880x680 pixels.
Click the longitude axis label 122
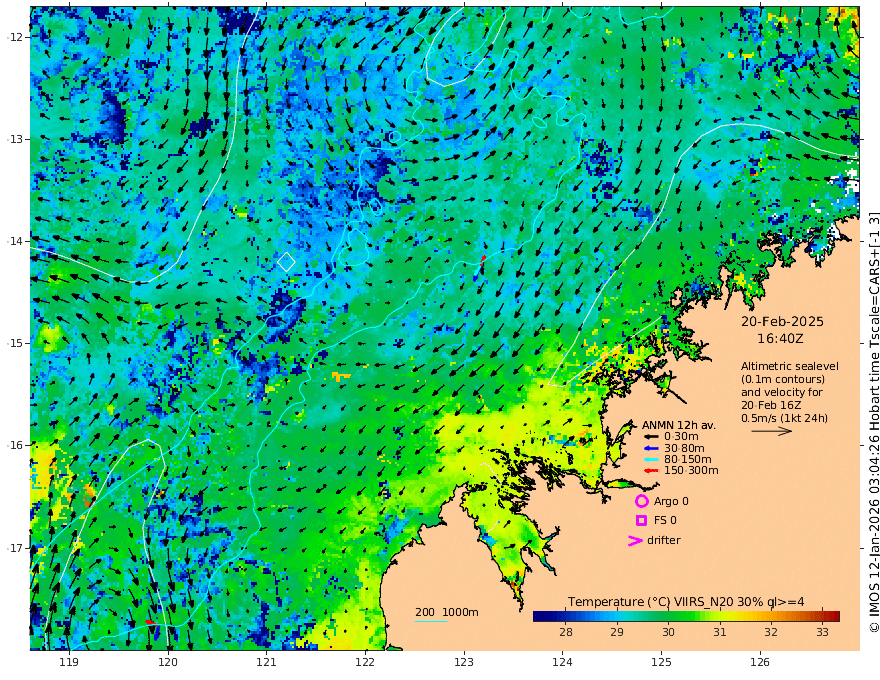(365, 662)
